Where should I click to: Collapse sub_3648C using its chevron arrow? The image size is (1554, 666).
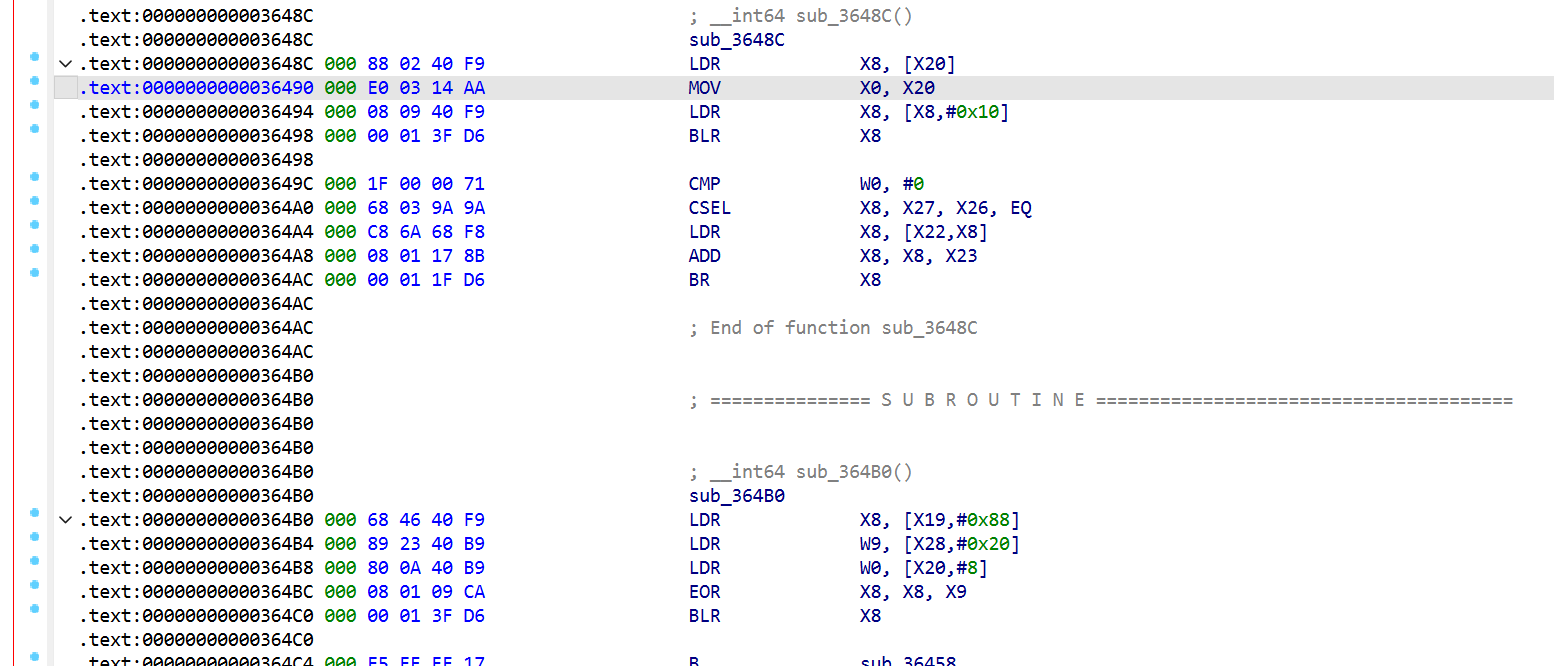(66, 64)
